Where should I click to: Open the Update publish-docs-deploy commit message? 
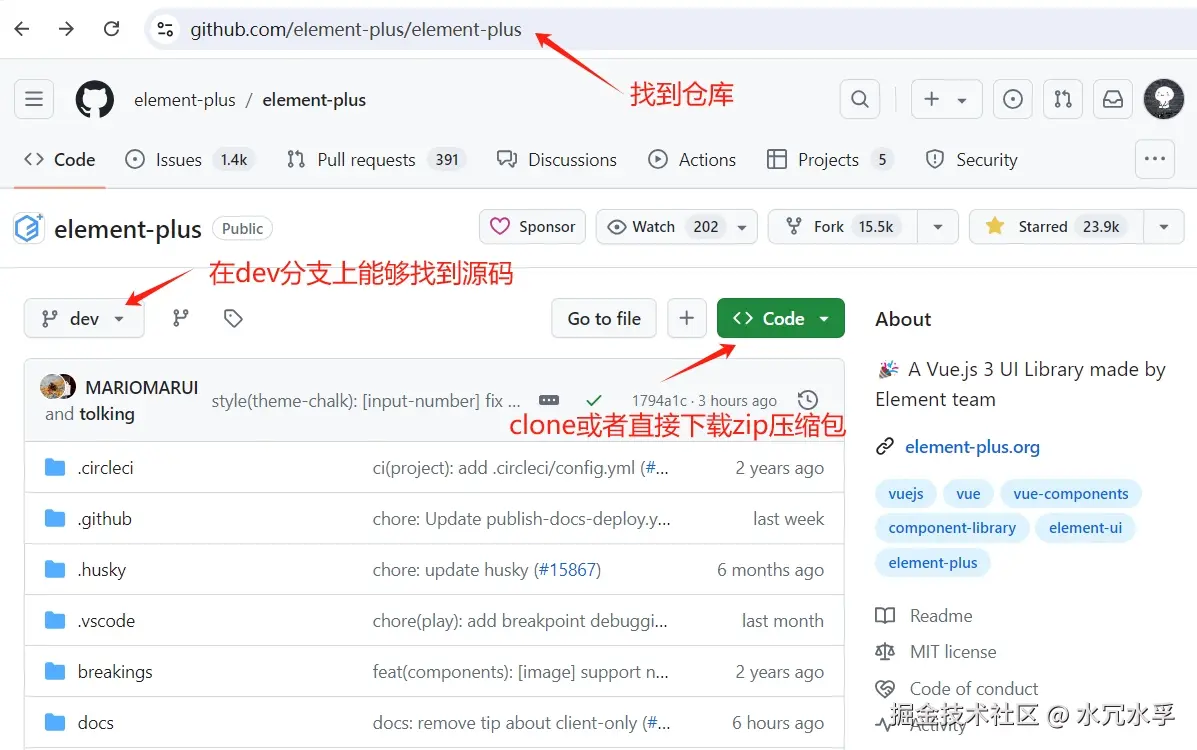521,519
